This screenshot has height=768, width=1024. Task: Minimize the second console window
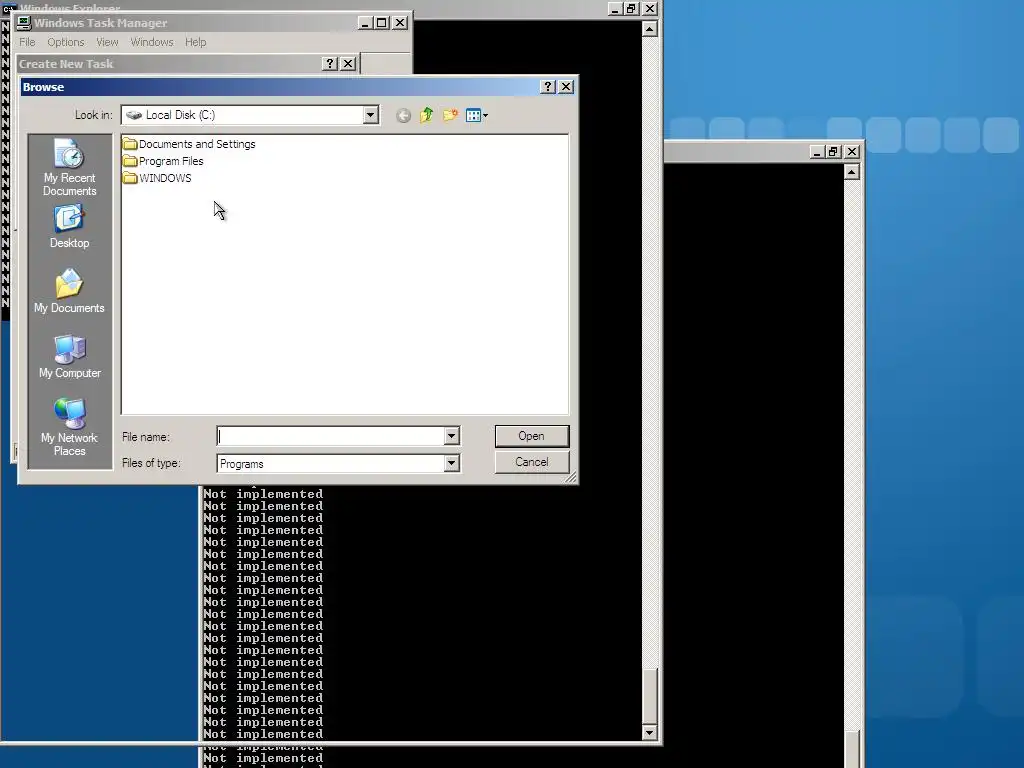coord(816,152)
